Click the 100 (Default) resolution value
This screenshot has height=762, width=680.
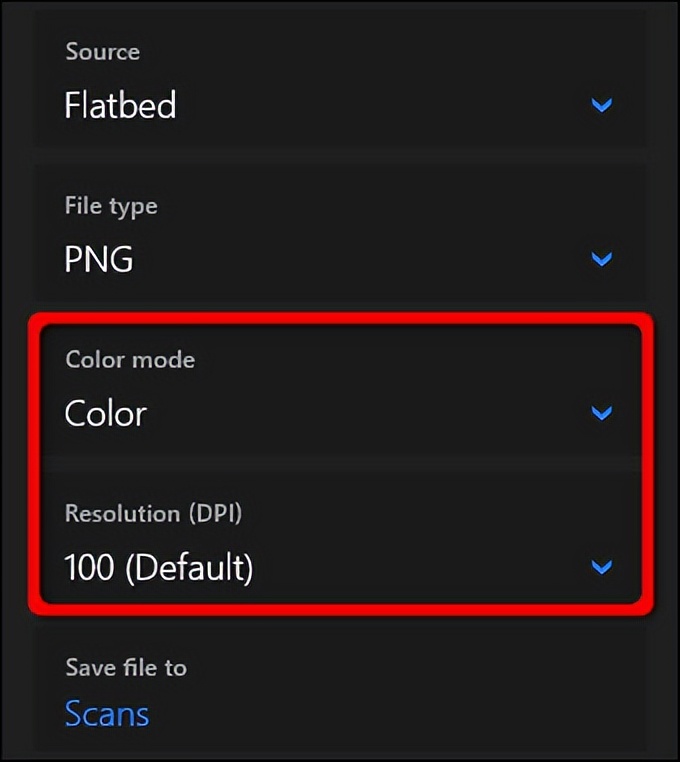(x=158, y=568)
